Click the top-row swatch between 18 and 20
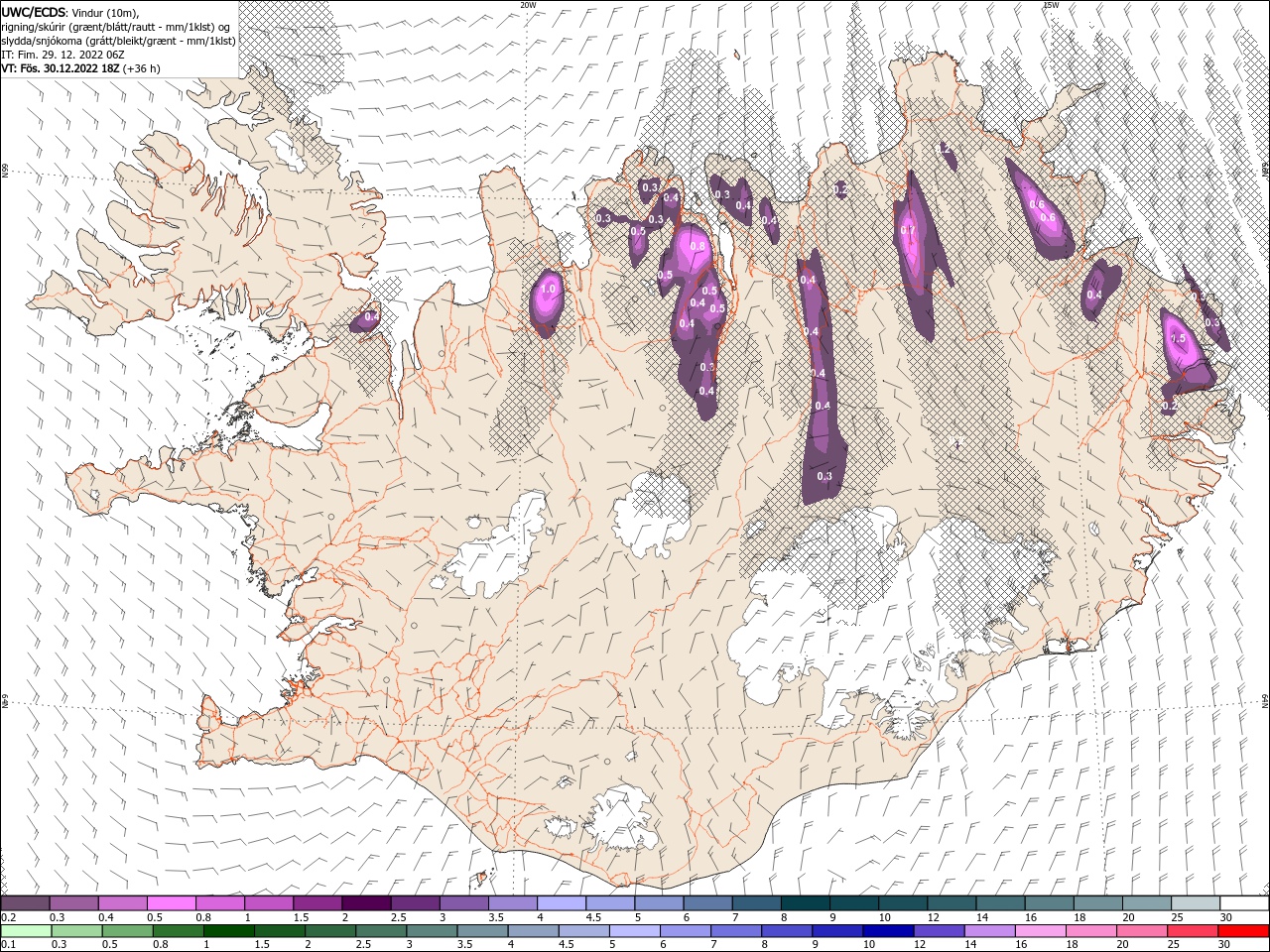1270x952 pixels. pyautogui.click(x=1098, y=902)
